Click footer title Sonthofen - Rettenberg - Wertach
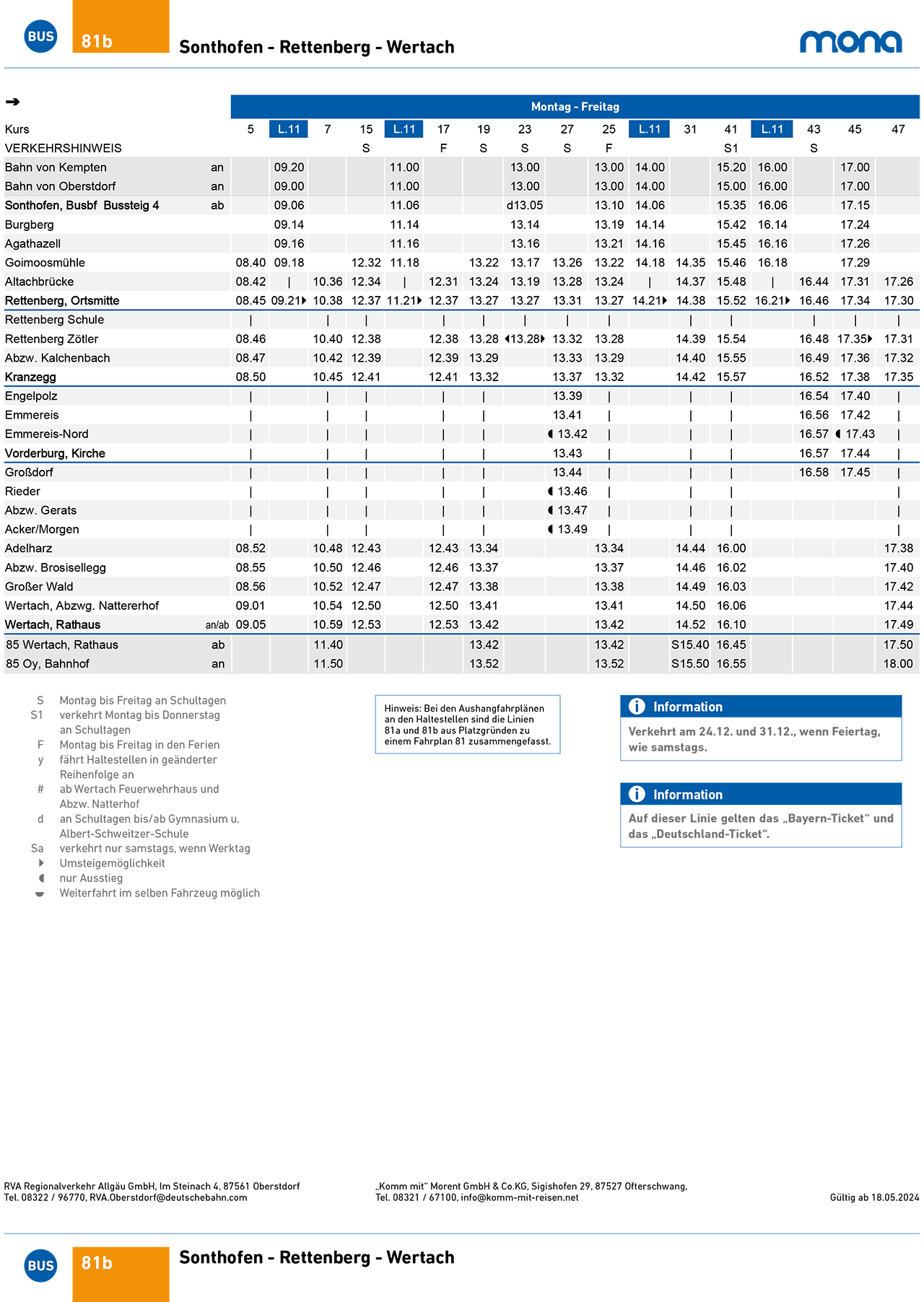 tap(317, 1257)
